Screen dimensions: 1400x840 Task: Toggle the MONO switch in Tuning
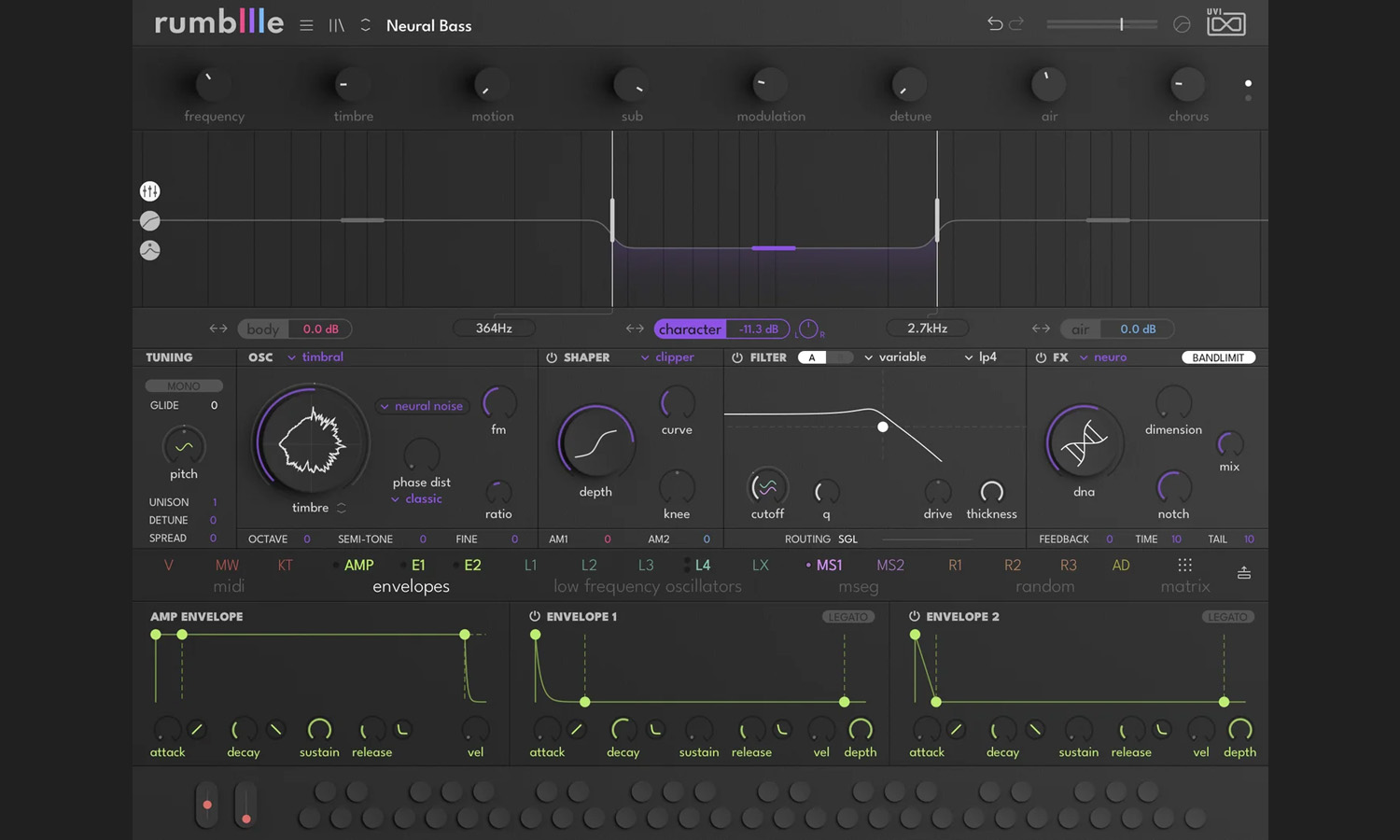point(184,385)
